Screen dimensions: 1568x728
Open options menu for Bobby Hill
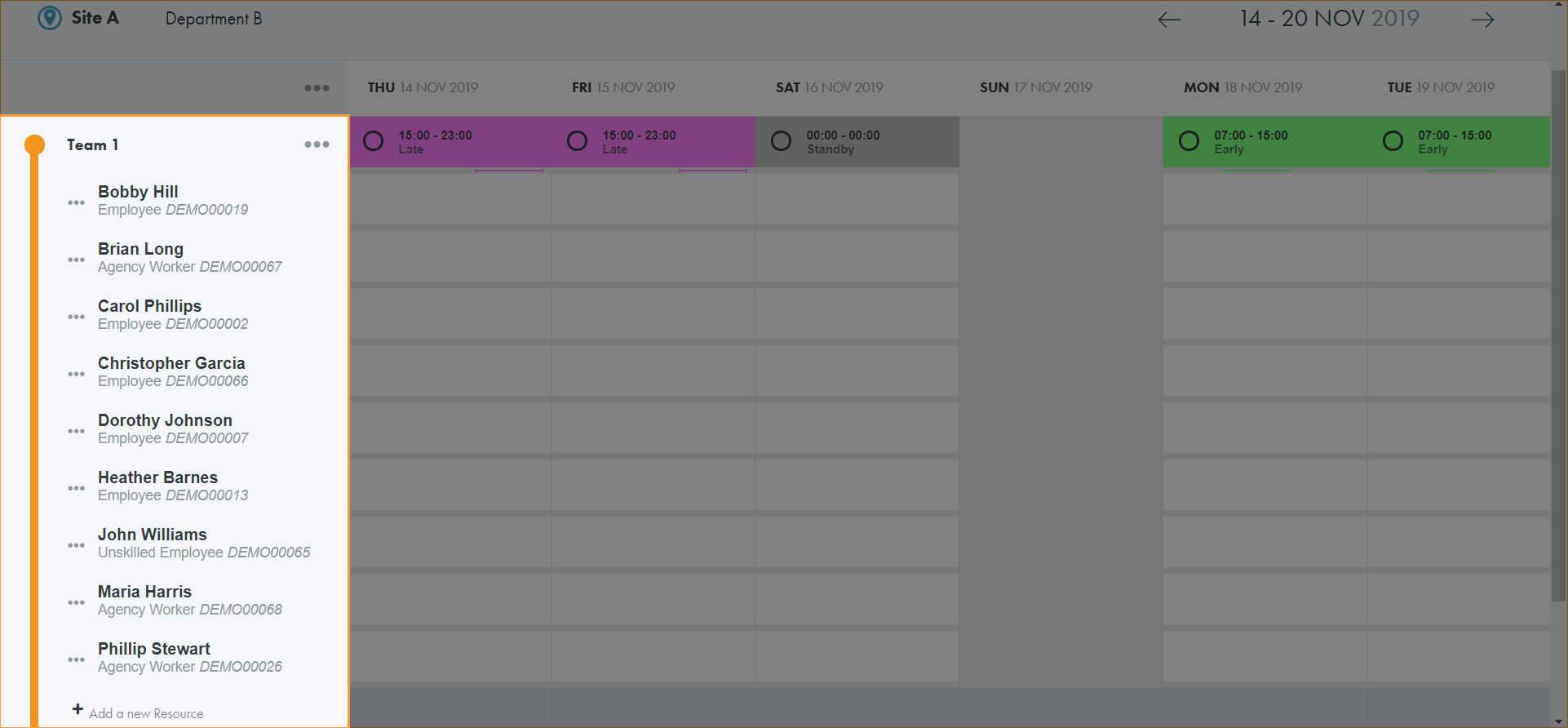pos(76,202)
